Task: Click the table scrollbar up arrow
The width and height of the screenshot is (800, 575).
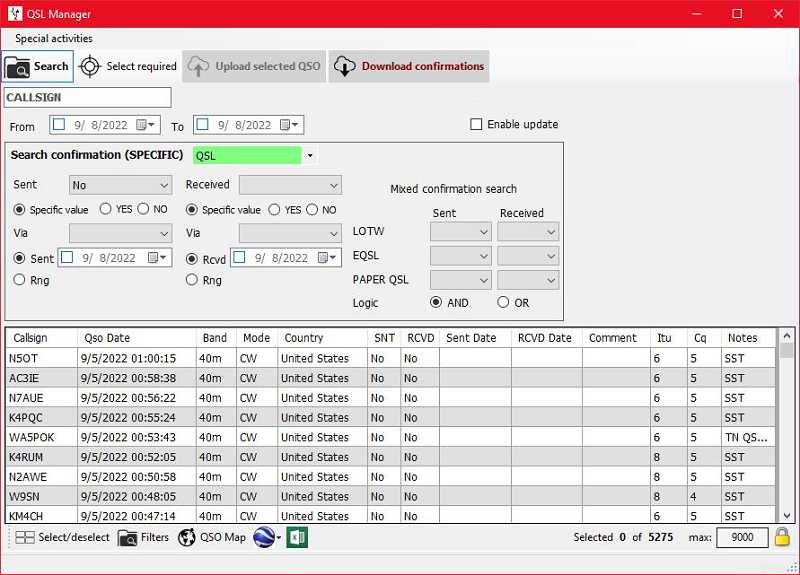Action: click(786, 336)
